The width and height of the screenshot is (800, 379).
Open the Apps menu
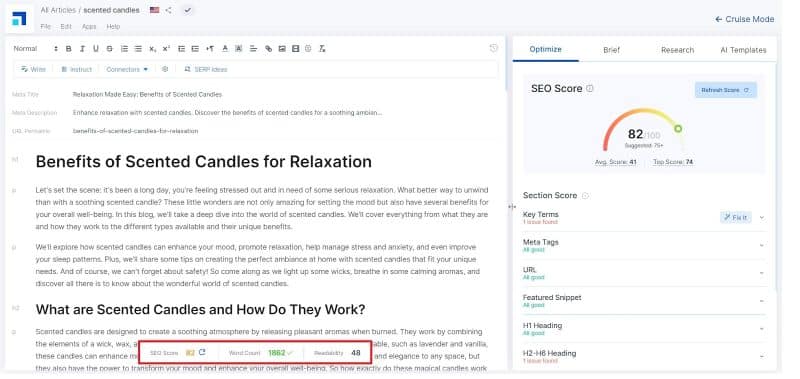tap(89, 27)
